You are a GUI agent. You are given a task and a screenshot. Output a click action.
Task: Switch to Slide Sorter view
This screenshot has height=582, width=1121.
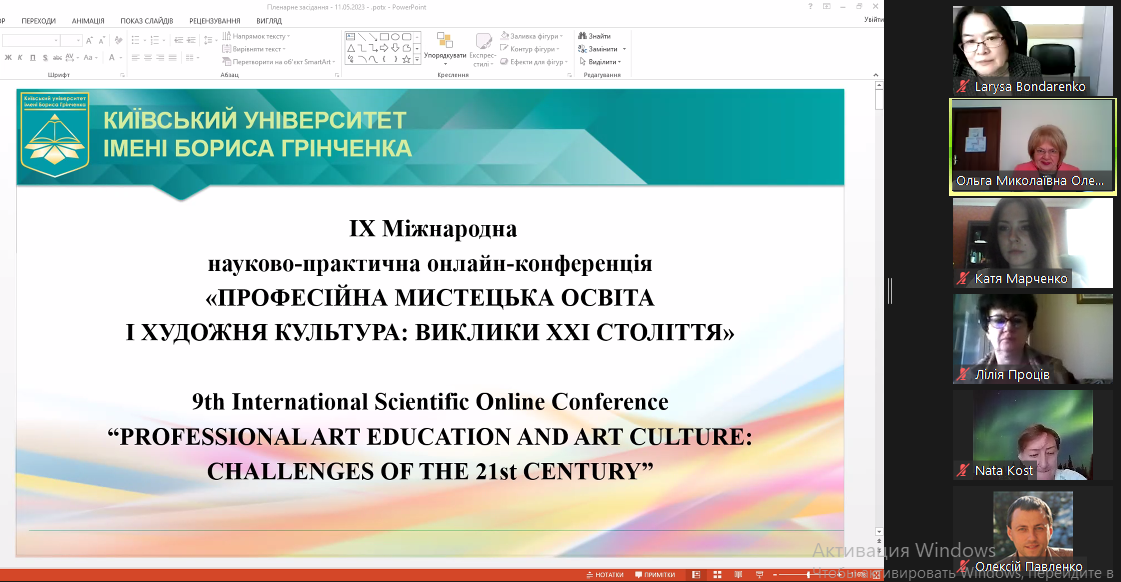[717, 575]
